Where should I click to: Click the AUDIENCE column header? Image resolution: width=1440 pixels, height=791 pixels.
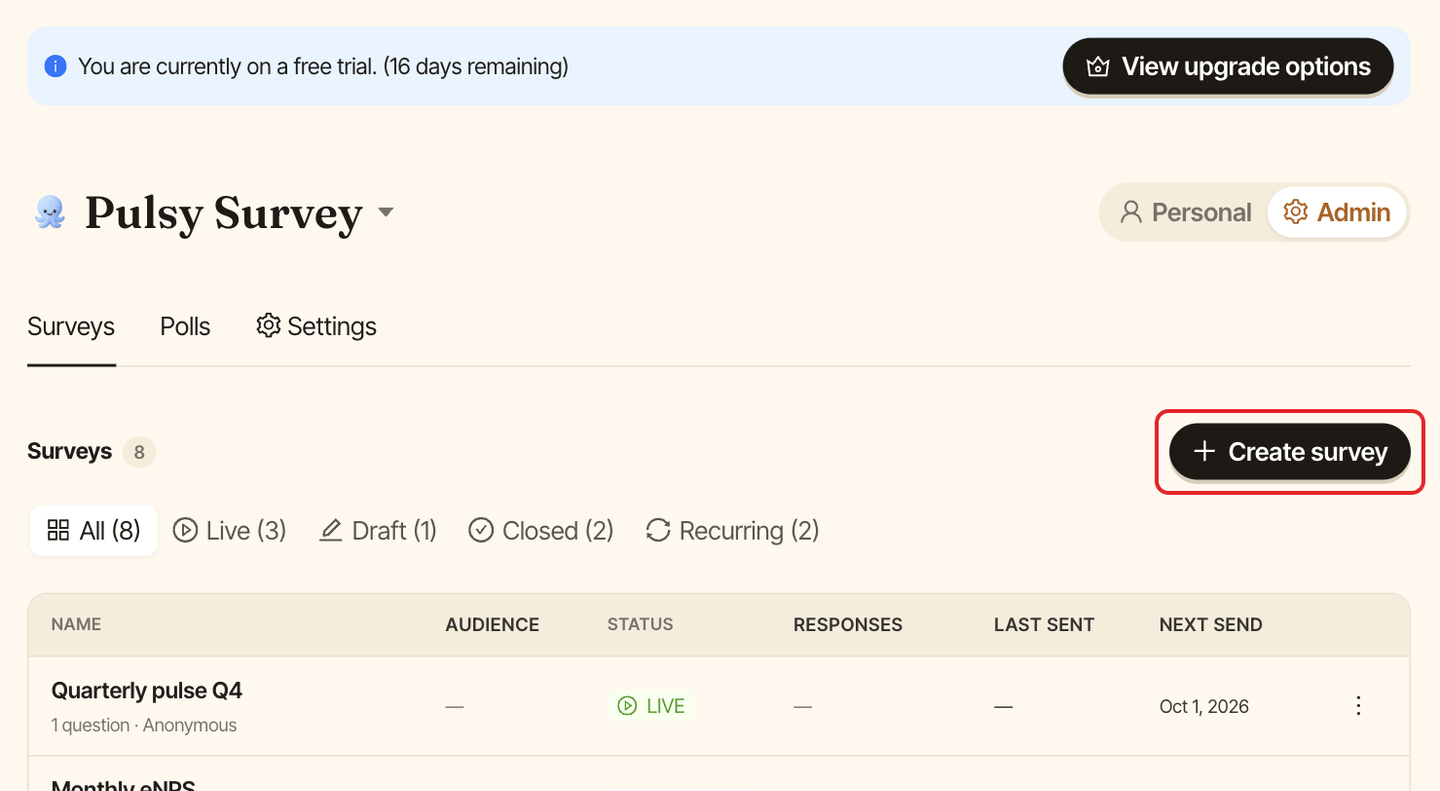click(x=492, y=625)
